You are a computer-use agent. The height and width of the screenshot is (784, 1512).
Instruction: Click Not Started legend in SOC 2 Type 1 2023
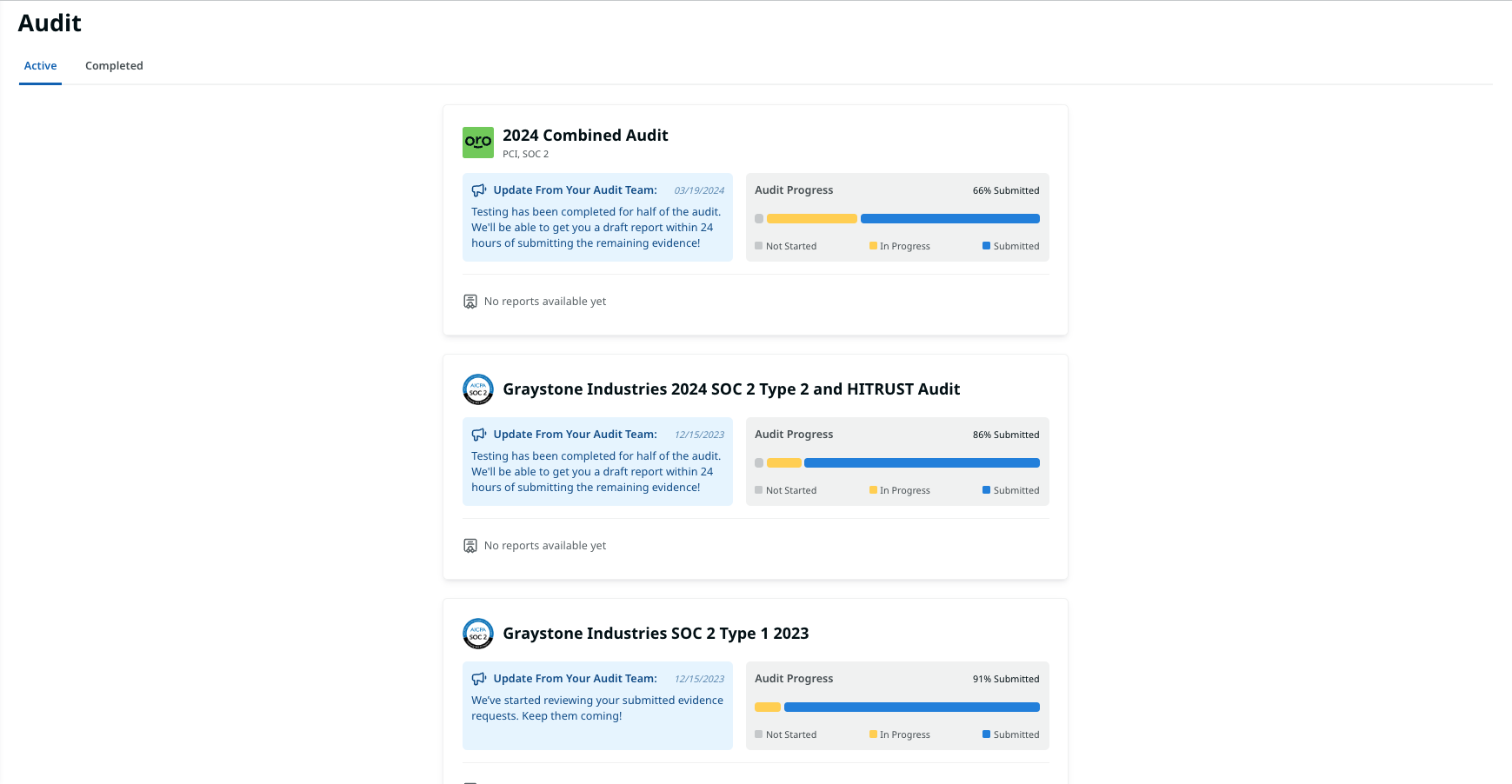786,734
